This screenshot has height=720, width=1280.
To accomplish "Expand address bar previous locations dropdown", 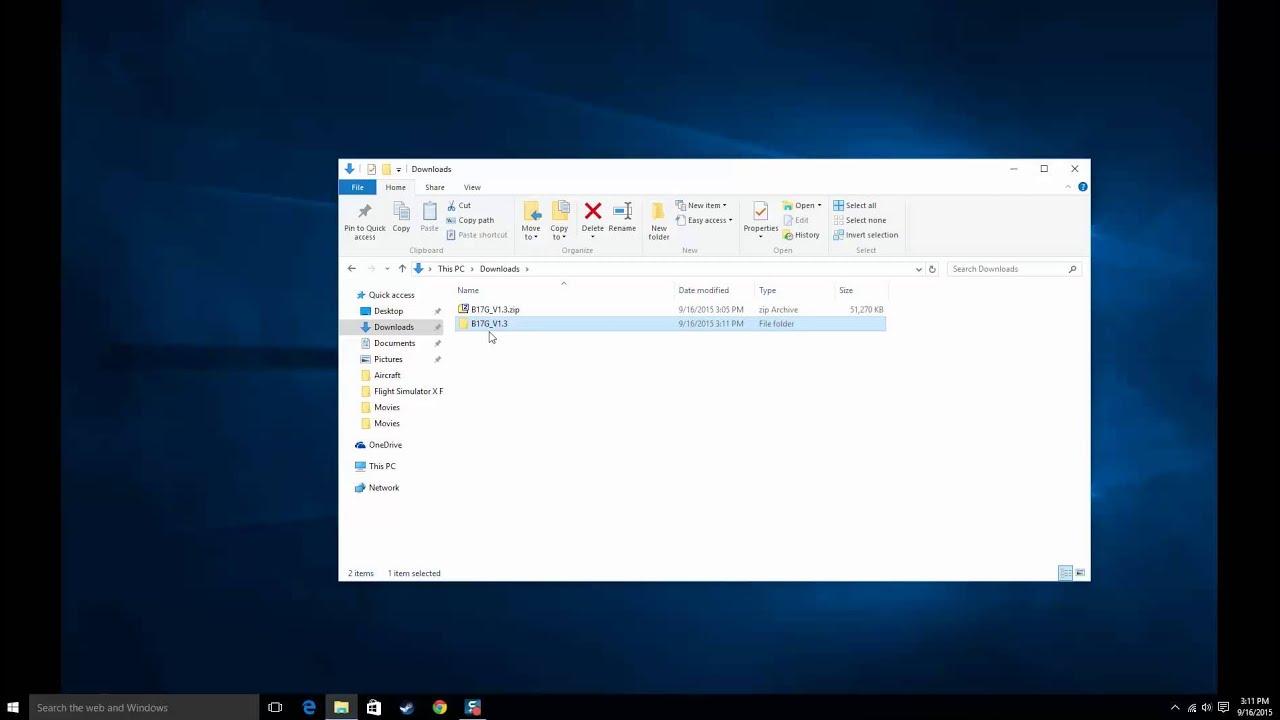I will tap(918, 269).
